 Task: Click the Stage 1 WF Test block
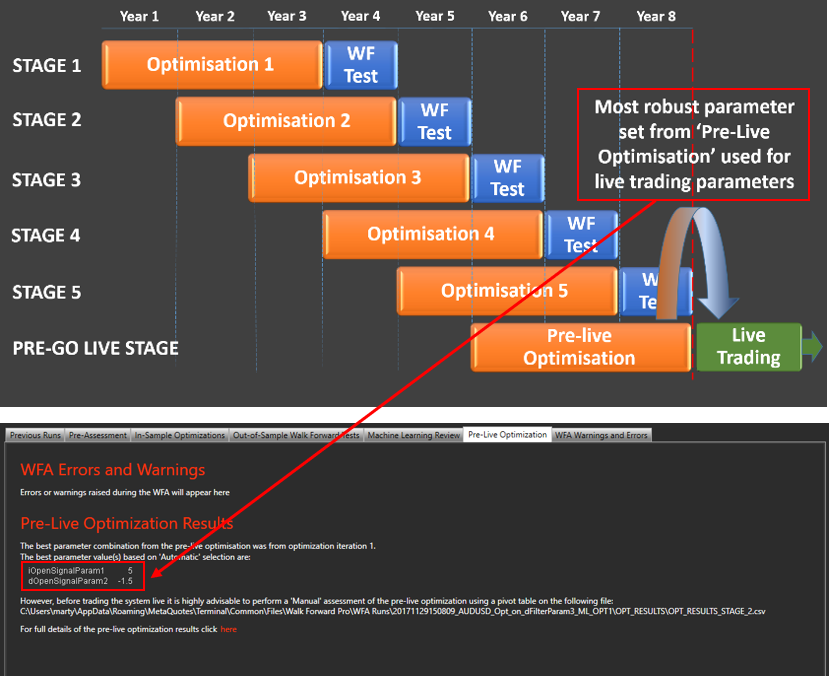click(x=361, y=65)
